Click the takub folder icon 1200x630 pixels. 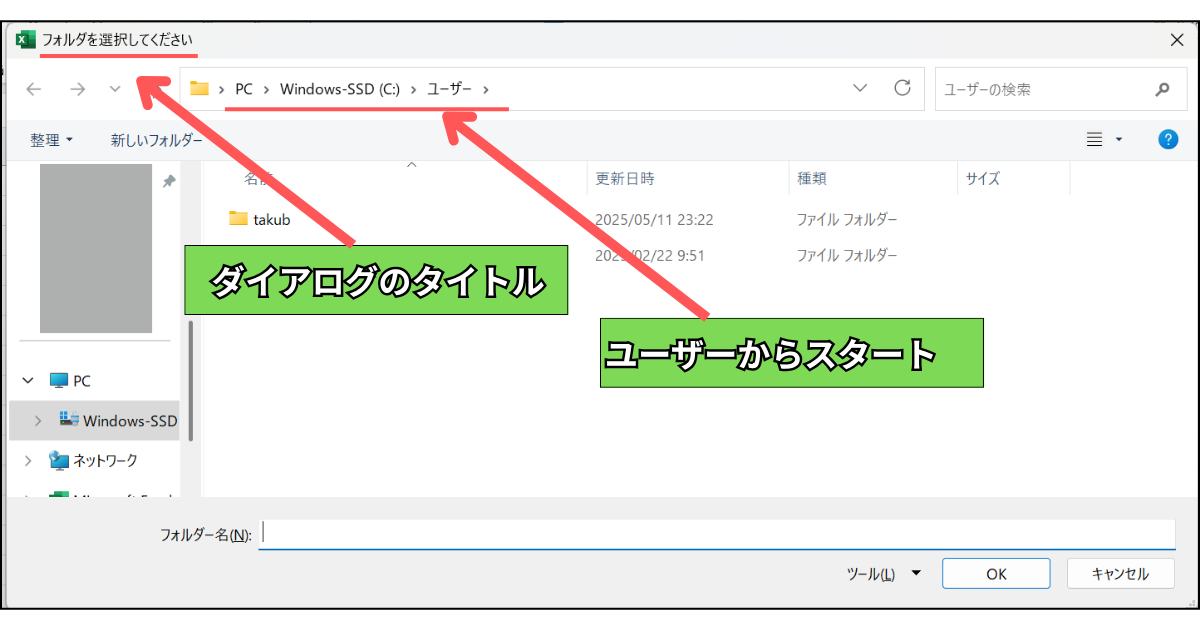238,218
